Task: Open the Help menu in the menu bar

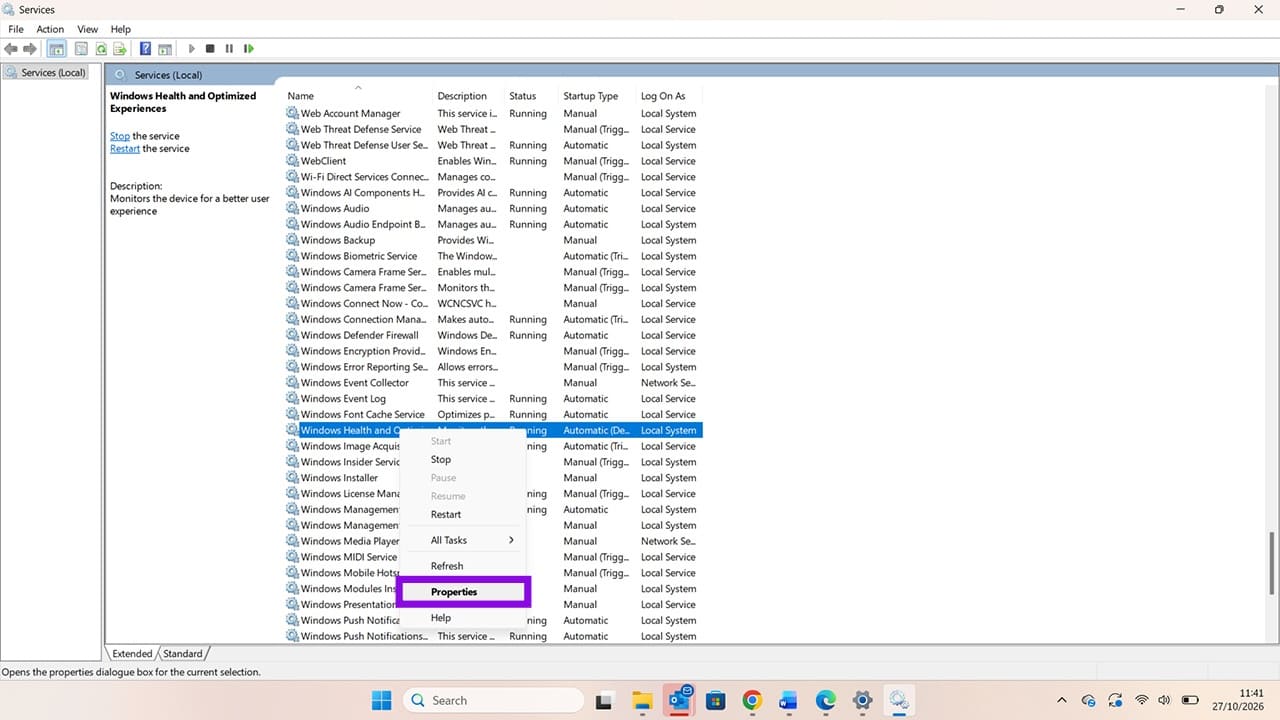Action: (x=120, y=29)
